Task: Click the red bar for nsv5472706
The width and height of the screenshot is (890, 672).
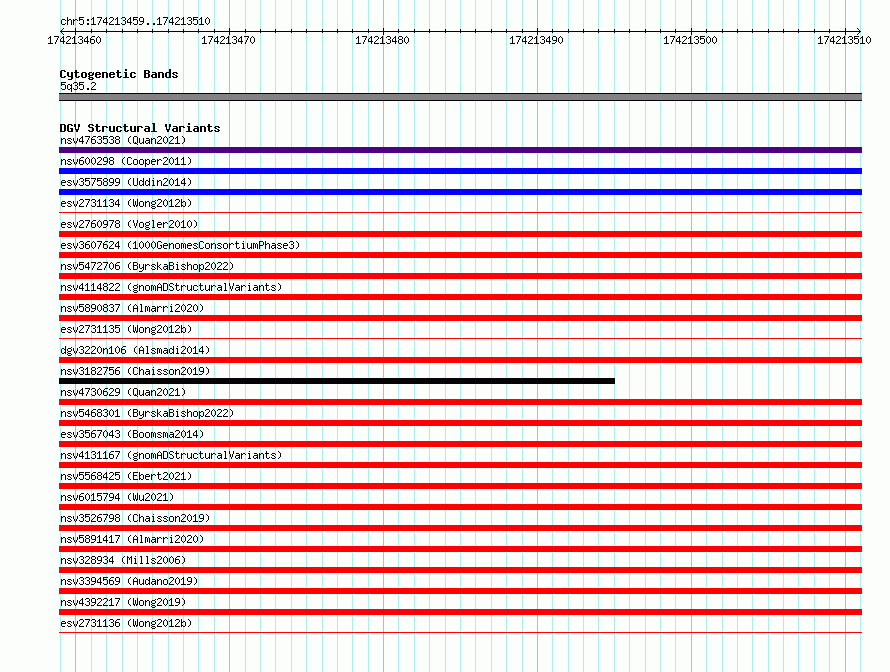Action: pos(460,276)
